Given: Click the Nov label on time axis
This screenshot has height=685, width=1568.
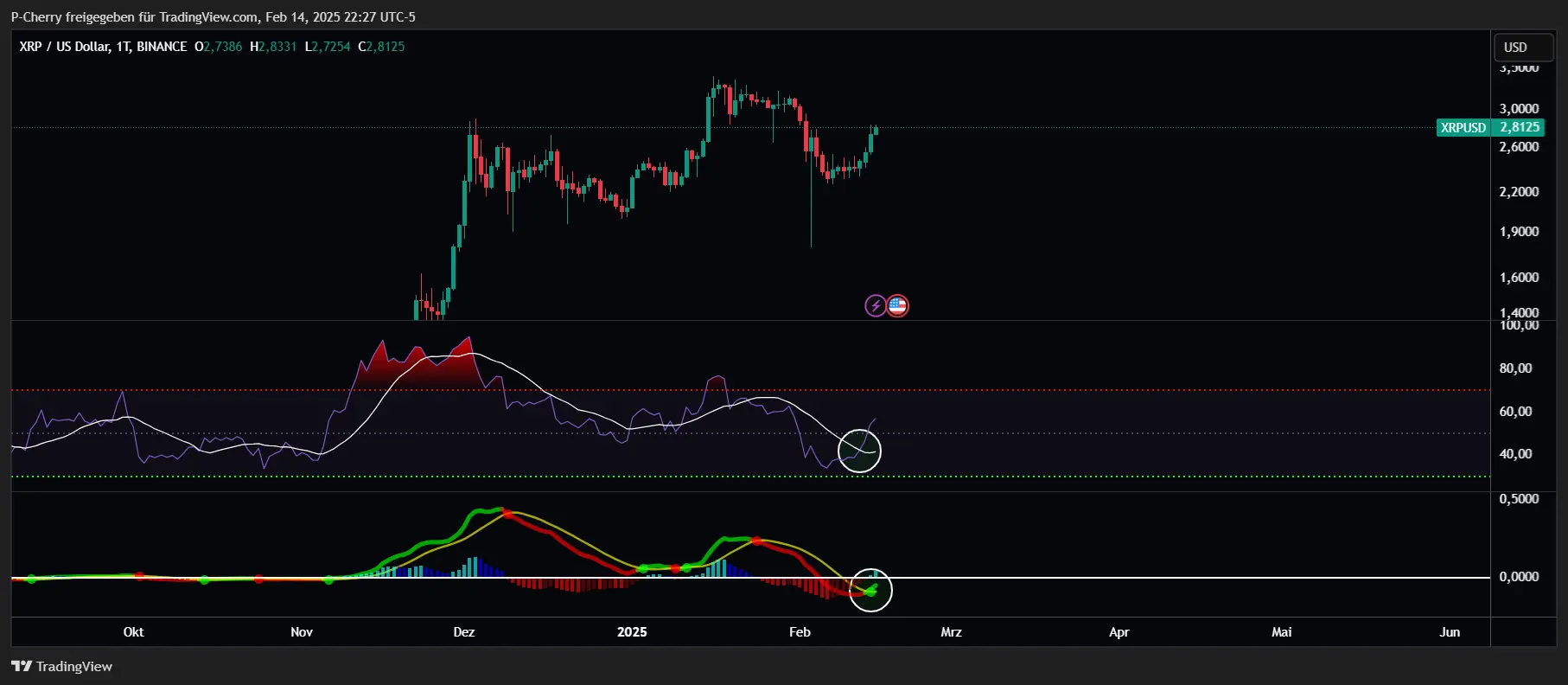Looking at the screenshot, I should click(302, 632).
